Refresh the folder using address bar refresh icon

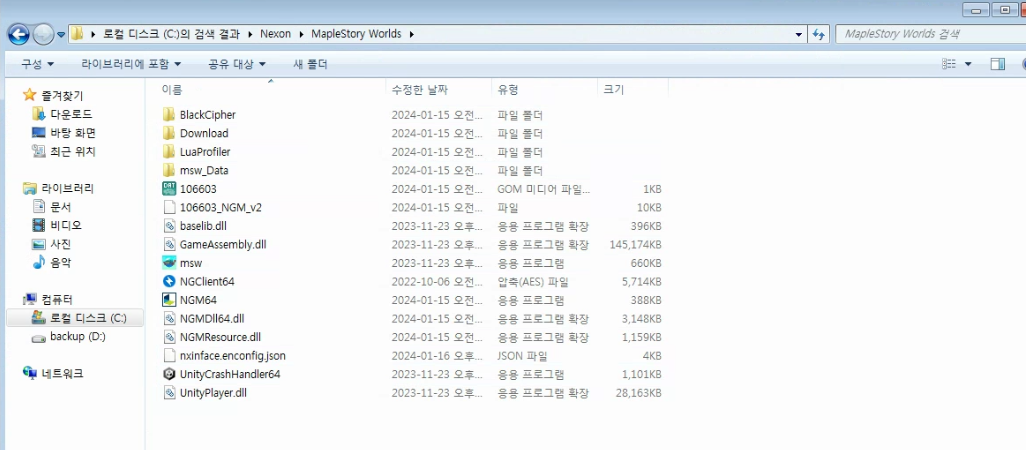click(x=818, y=34)
